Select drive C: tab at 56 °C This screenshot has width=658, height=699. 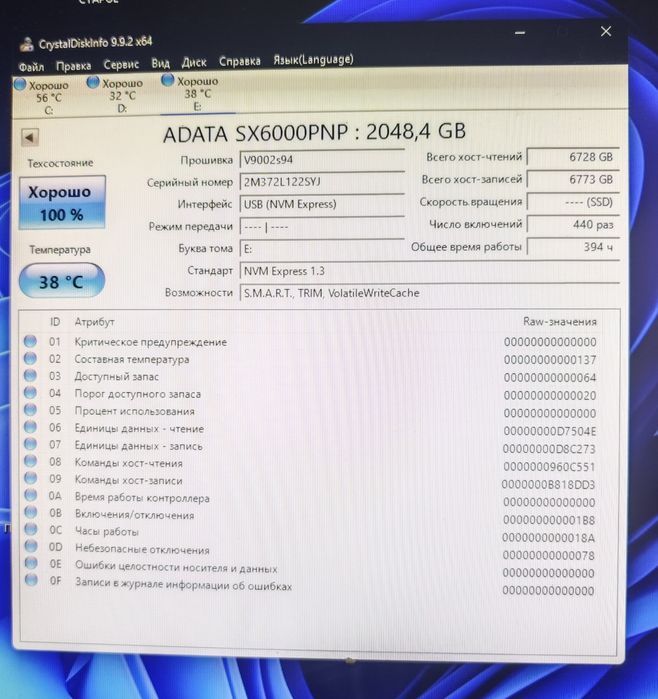pyautogui.click(x=43, y=97)
